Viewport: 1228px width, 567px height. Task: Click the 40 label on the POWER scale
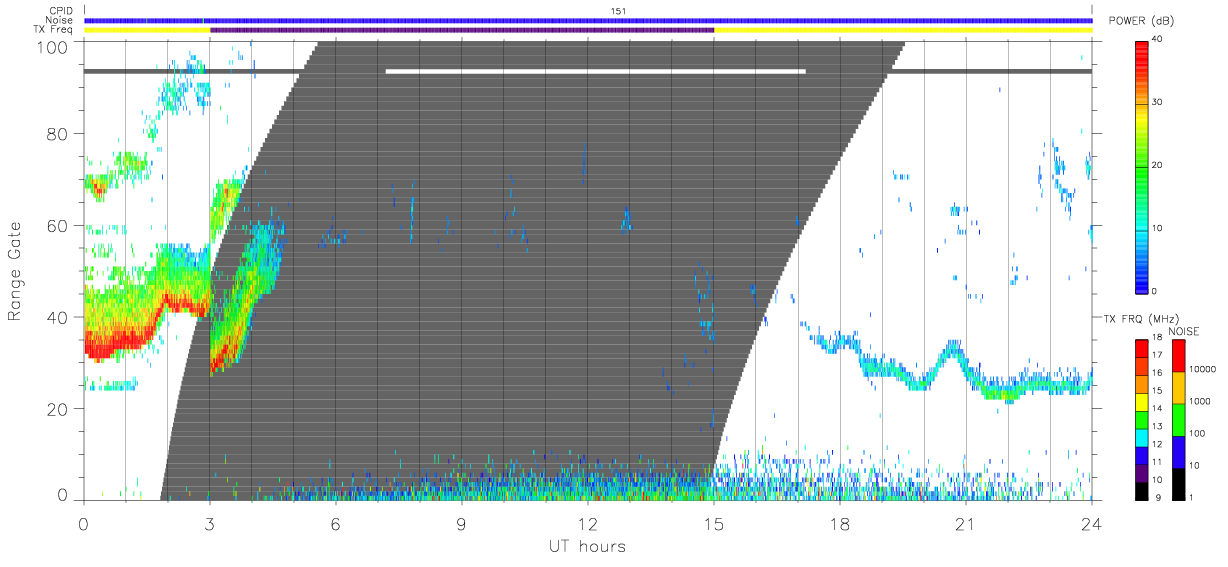[1158, 39]
